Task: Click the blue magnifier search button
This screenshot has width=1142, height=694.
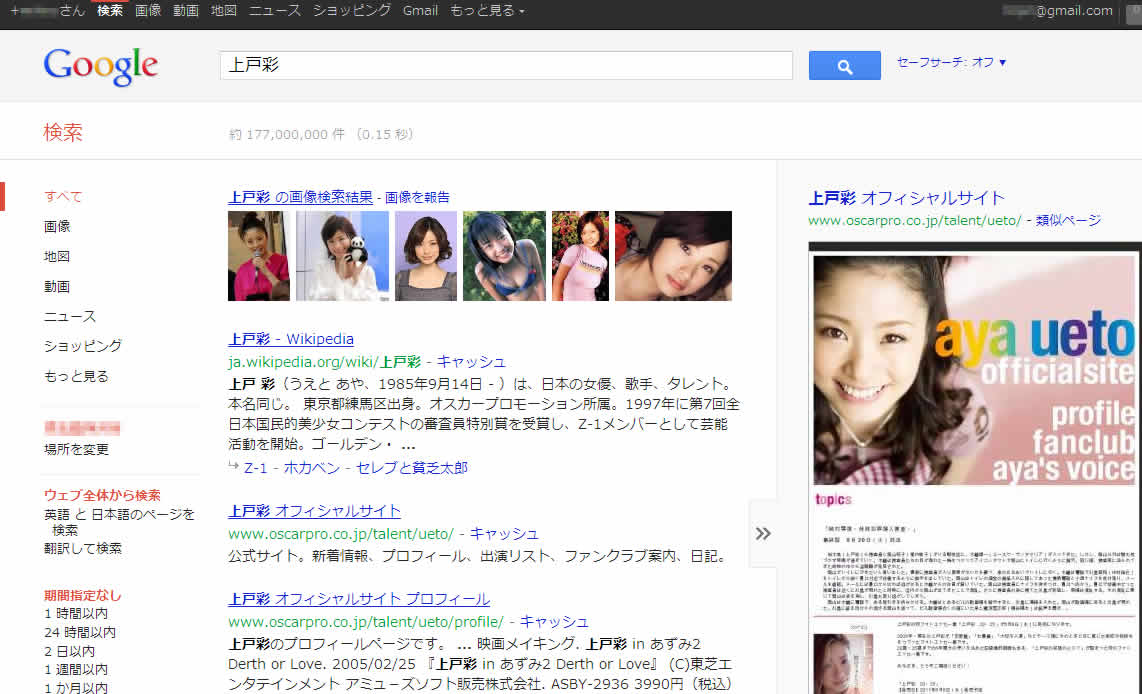Action: [844, 66]
